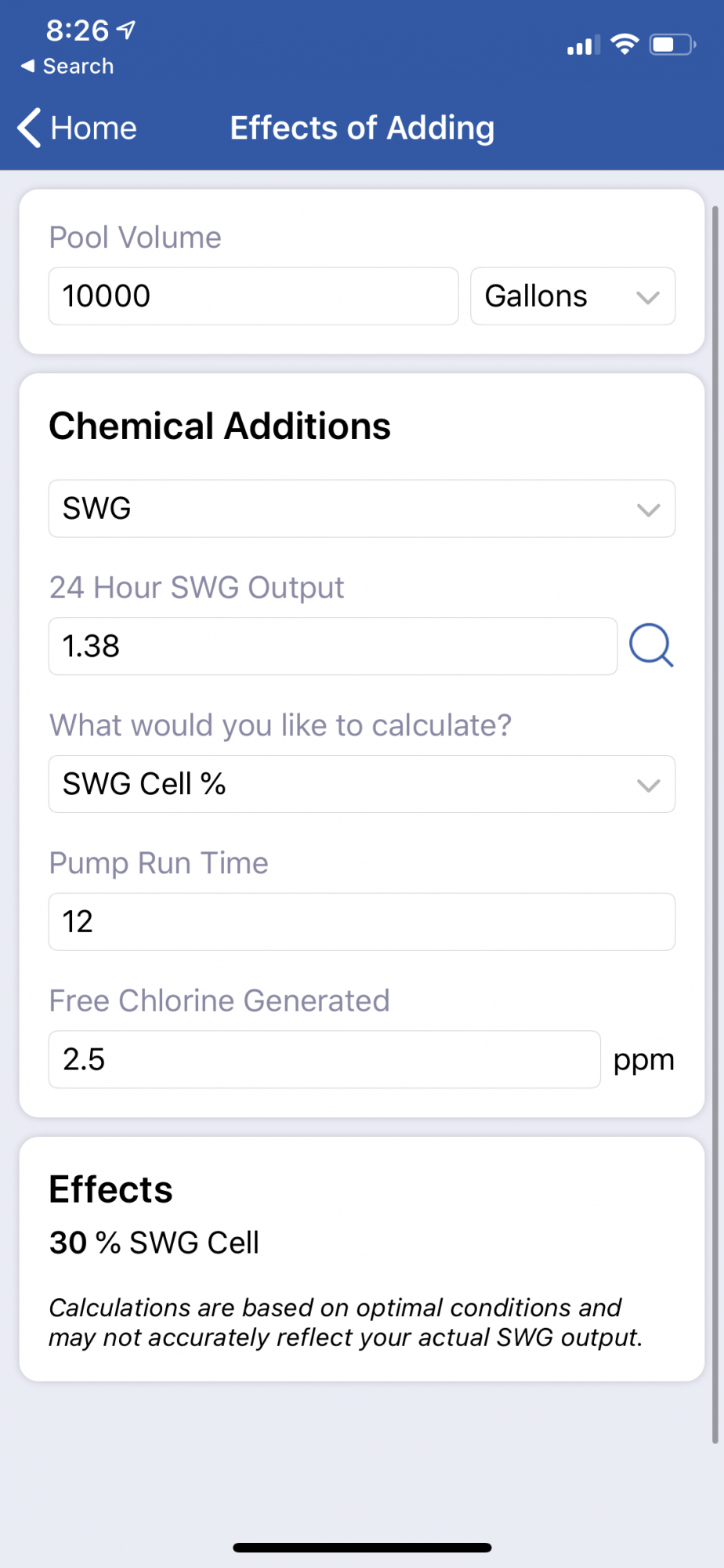Tap the 30 % SWG Cell result text
Screen dimensions: 724x1568
154,1243
